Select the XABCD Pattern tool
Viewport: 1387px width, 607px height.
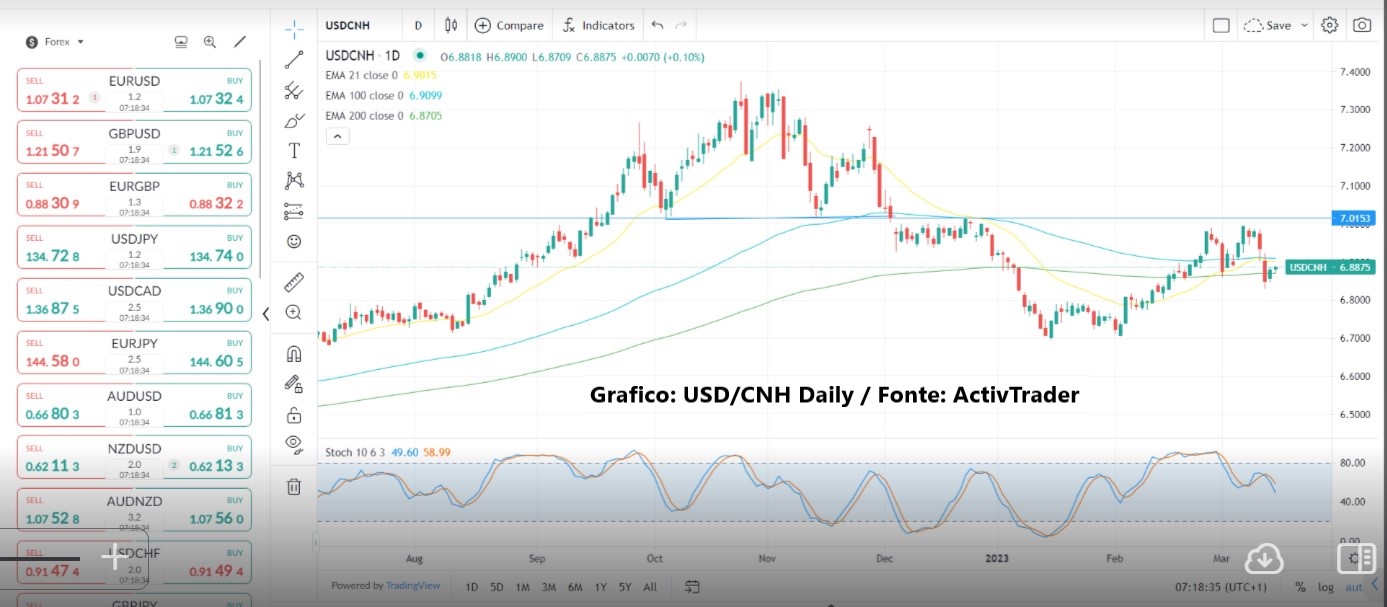(x=294, y=180)
